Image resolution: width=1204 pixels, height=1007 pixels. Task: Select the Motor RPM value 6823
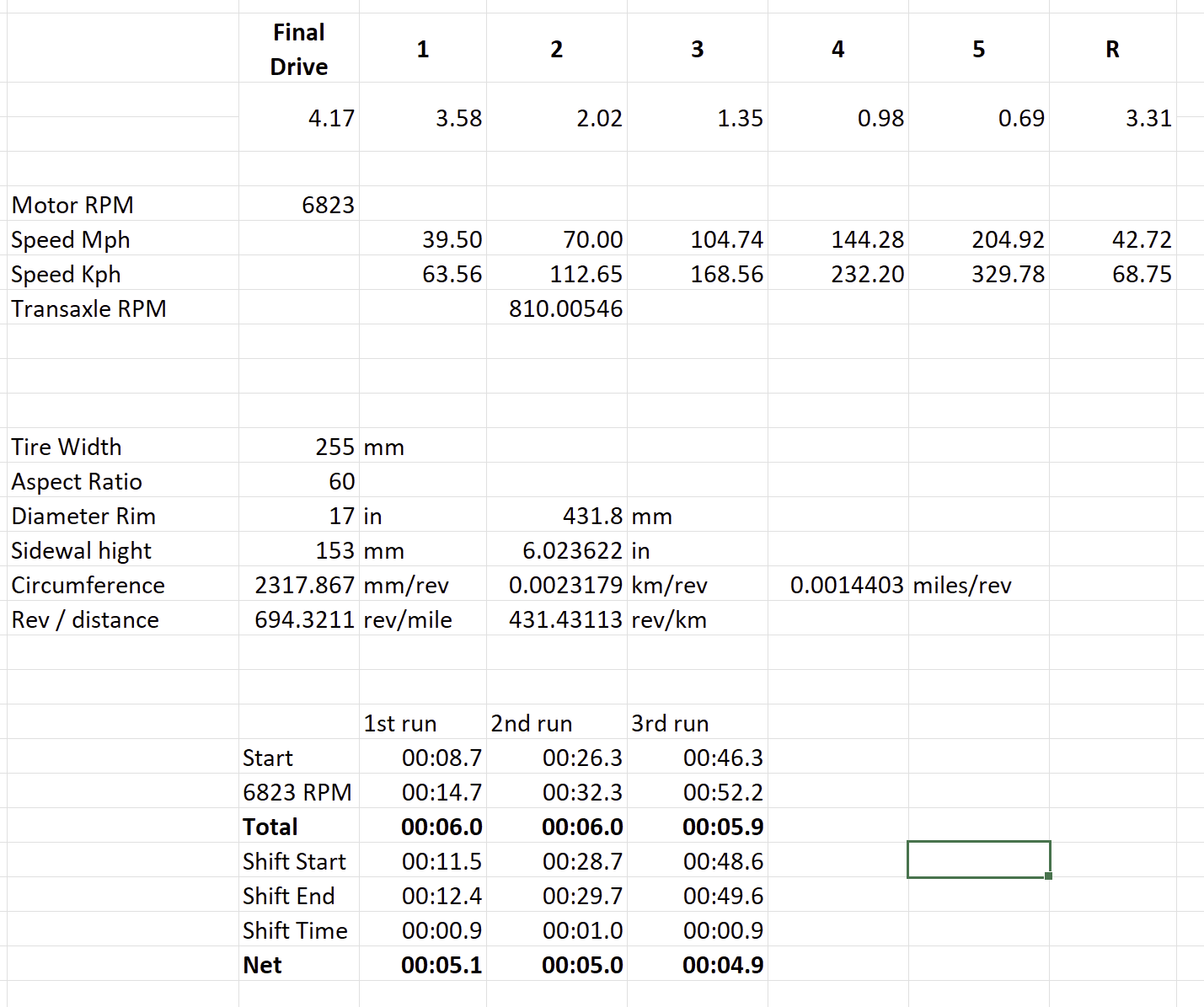(x=299, y=204)
